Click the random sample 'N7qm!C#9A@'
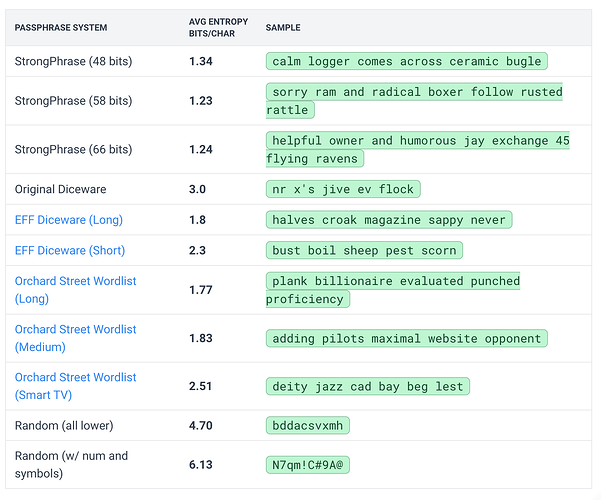 (x=308, y=465)
